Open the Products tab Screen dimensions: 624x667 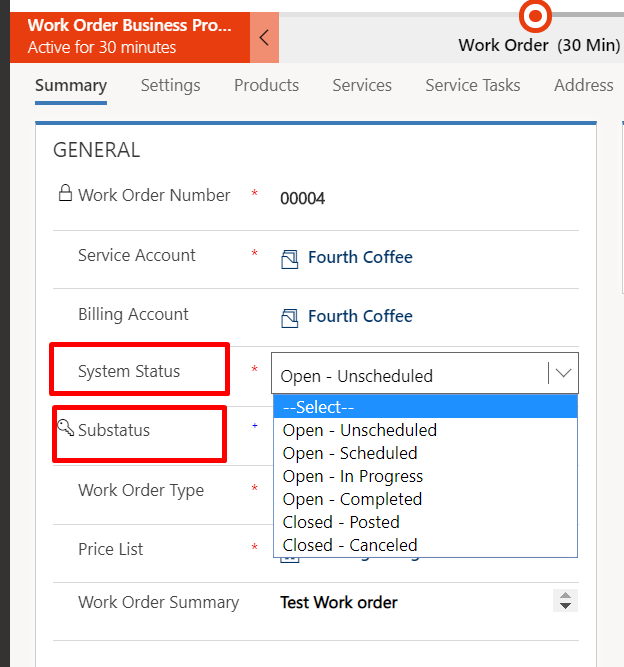pos(266,85)
